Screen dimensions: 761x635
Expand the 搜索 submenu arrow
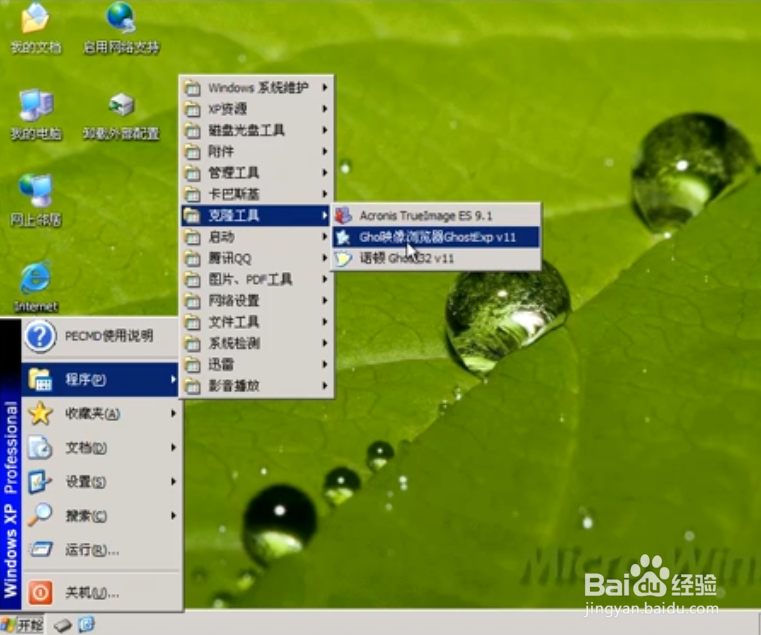click(173, 516)
